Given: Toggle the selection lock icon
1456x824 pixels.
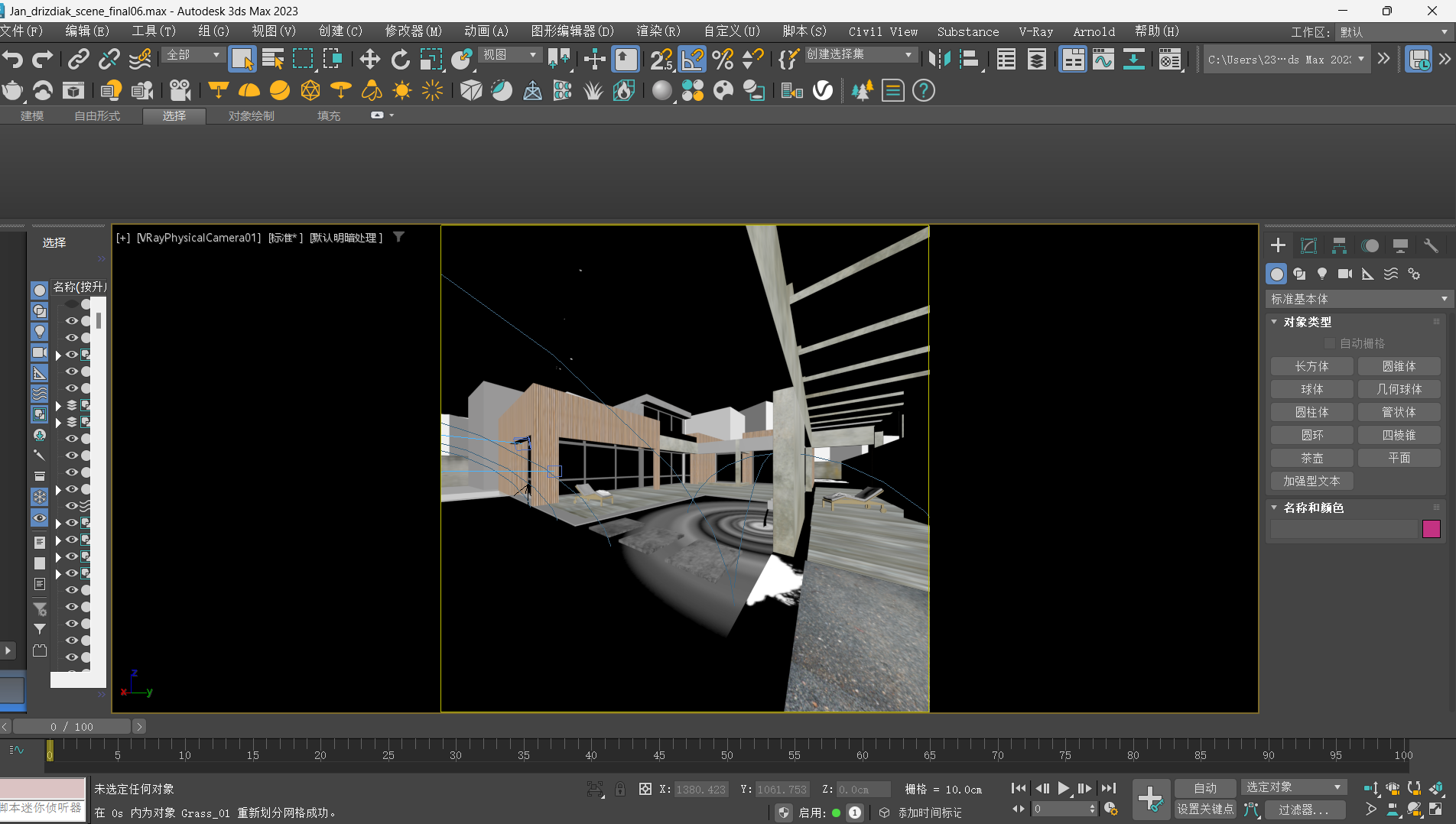Looking at the screenshot, I should pos(620,789).
